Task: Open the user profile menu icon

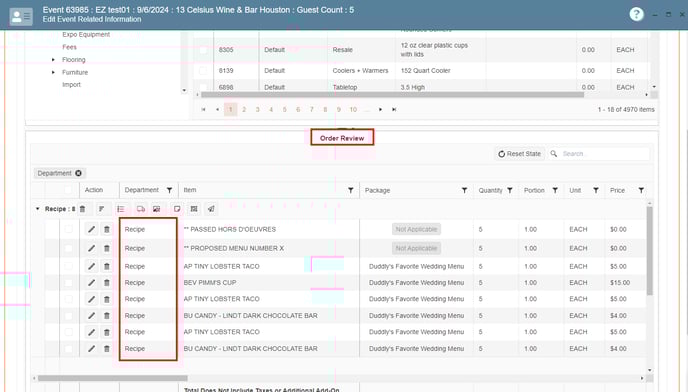Action: (x=21, y=16)
